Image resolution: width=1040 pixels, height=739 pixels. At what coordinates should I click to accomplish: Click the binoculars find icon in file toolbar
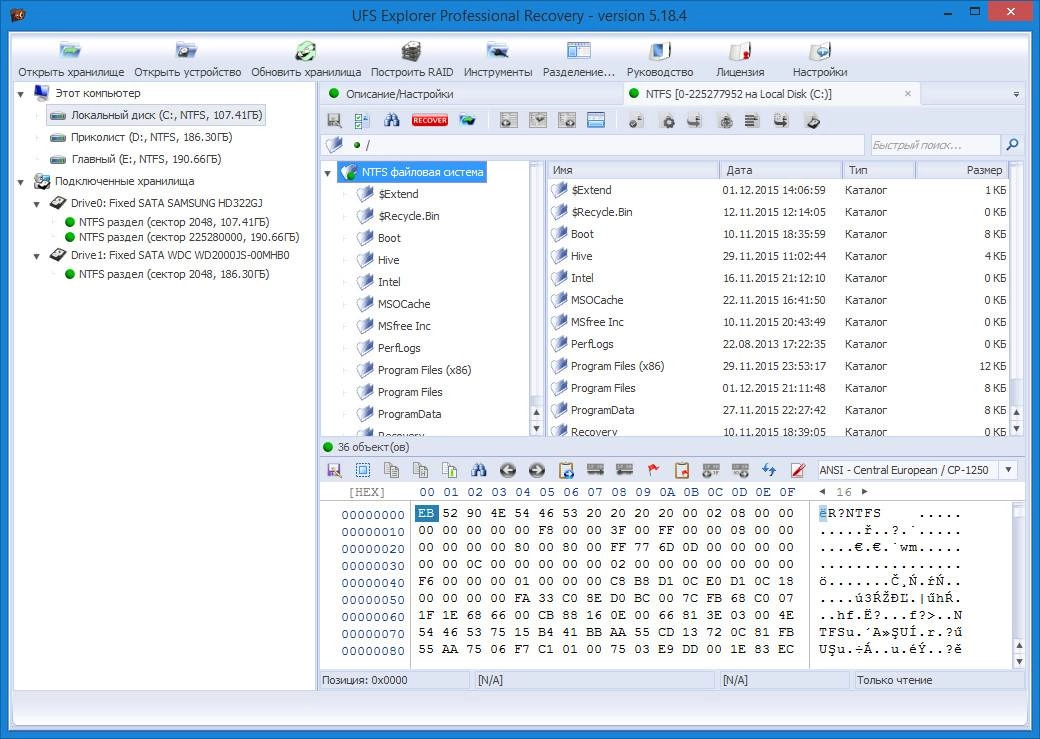392,120
